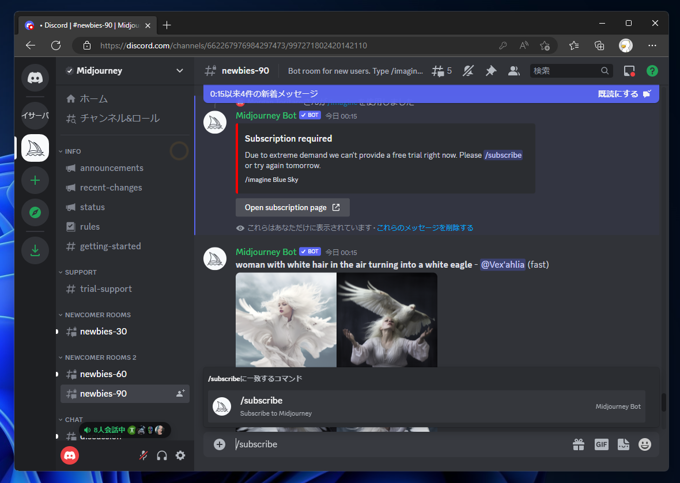Click Midjourney Bot avatar on Subscription message

point(215,123)
